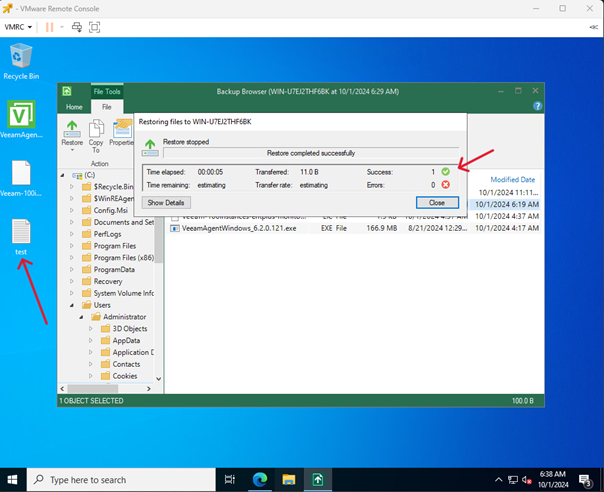Collapse the Users folder tree node

tap(72, 305)
